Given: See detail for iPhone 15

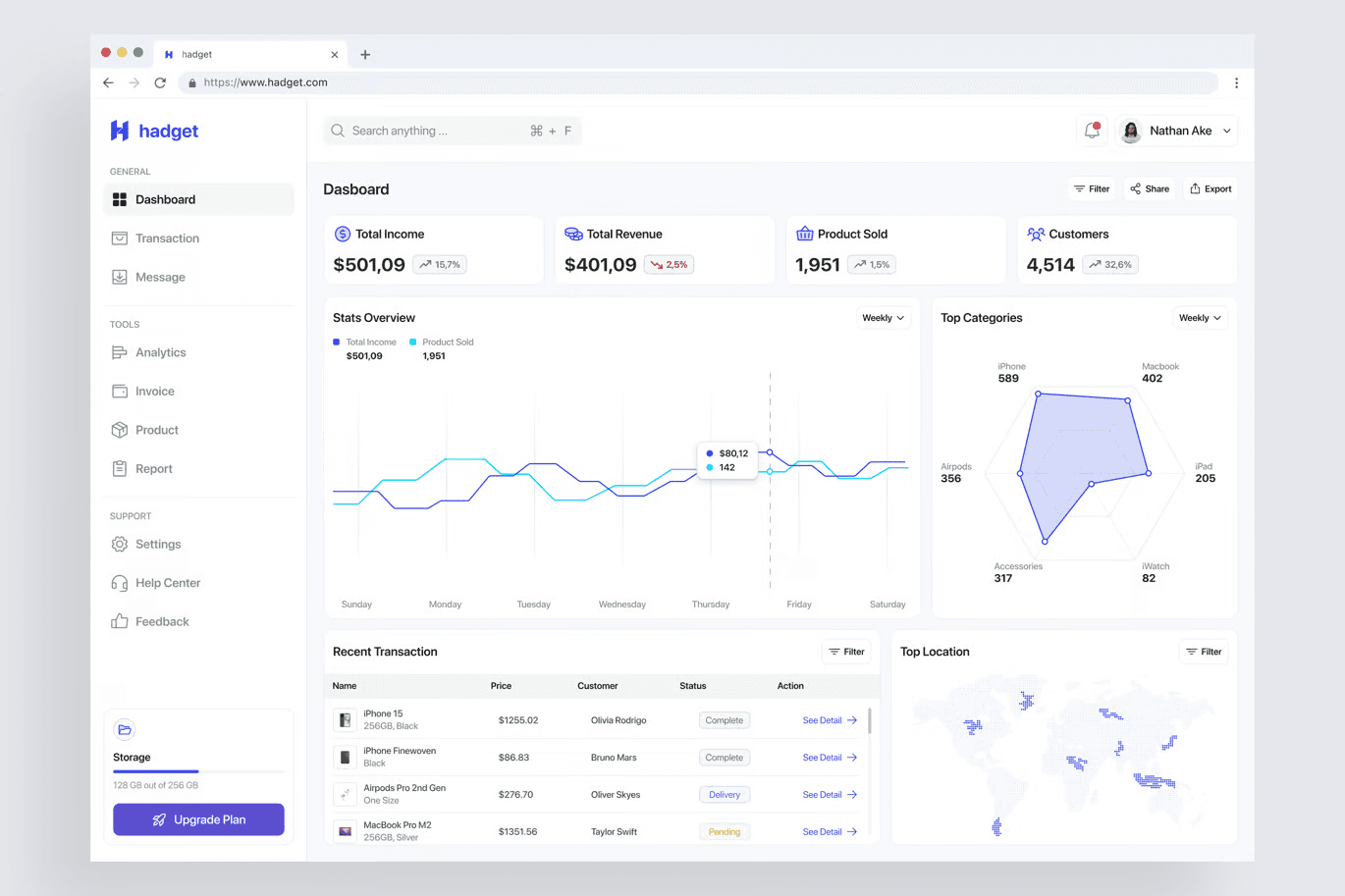Looking at the screenshot, I should [x=830, y=720].
